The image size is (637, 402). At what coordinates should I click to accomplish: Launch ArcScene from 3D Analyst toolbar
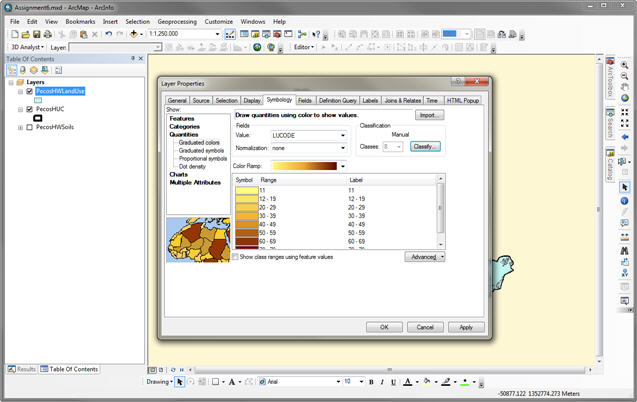coord(257,48)
